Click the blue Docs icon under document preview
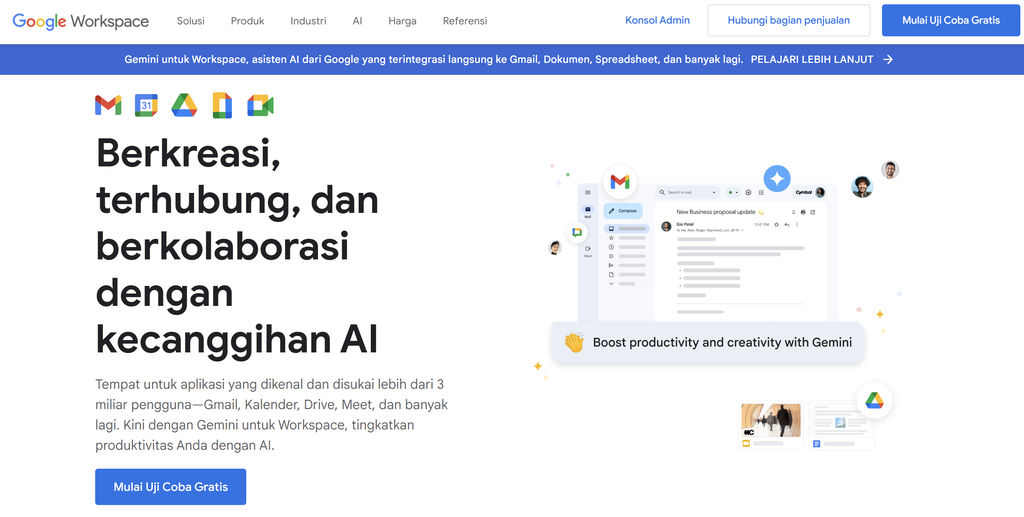Screen dimensions: 1024x517 point(816,444)
